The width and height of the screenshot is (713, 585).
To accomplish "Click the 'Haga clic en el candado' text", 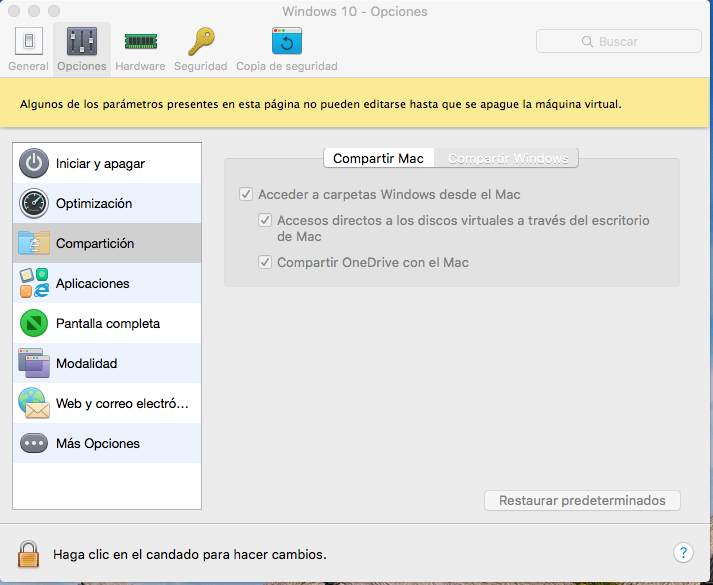I will point(190,554).
